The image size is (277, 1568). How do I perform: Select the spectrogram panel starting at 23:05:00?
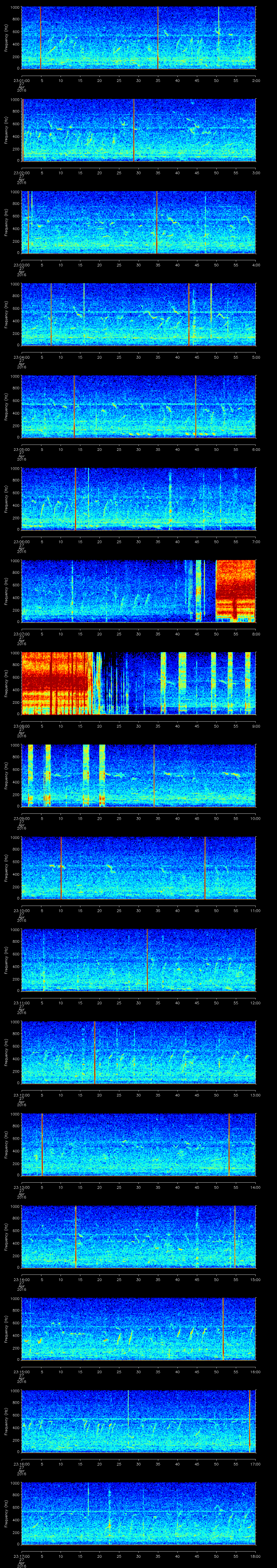click(139, 407)
